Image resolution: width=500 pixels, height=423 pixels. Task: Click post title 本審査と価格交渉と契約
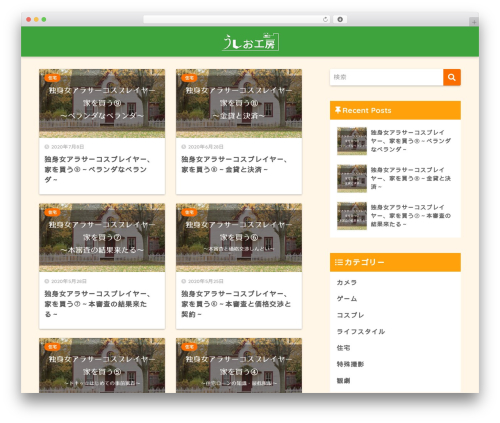pos(236,304)
